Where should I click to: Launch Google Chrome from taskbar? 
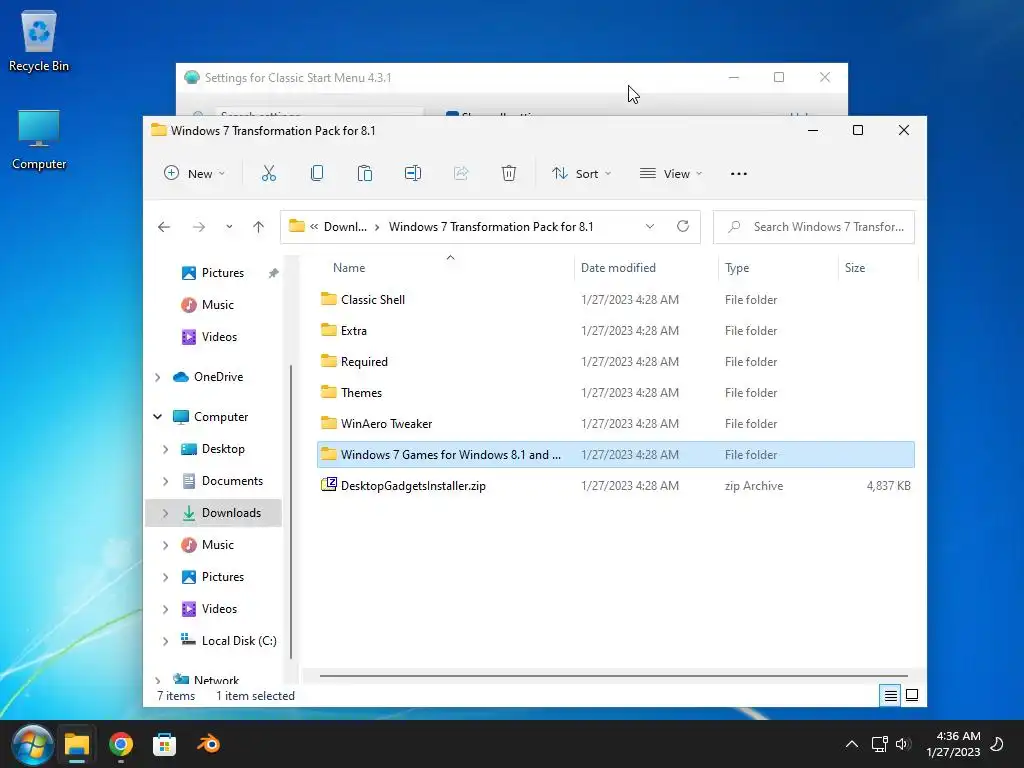pyautogui.click(x=121, y=744)
